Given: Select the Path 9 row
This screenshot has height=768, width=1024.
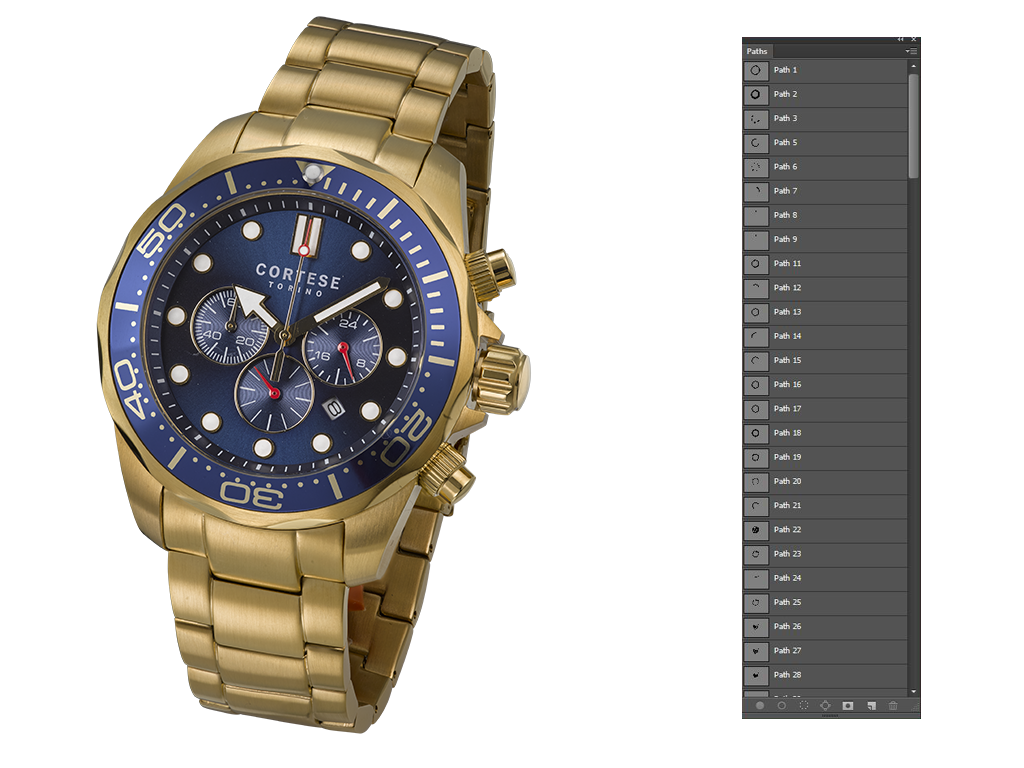Looking at the screenshot, I should click(825, 239).
